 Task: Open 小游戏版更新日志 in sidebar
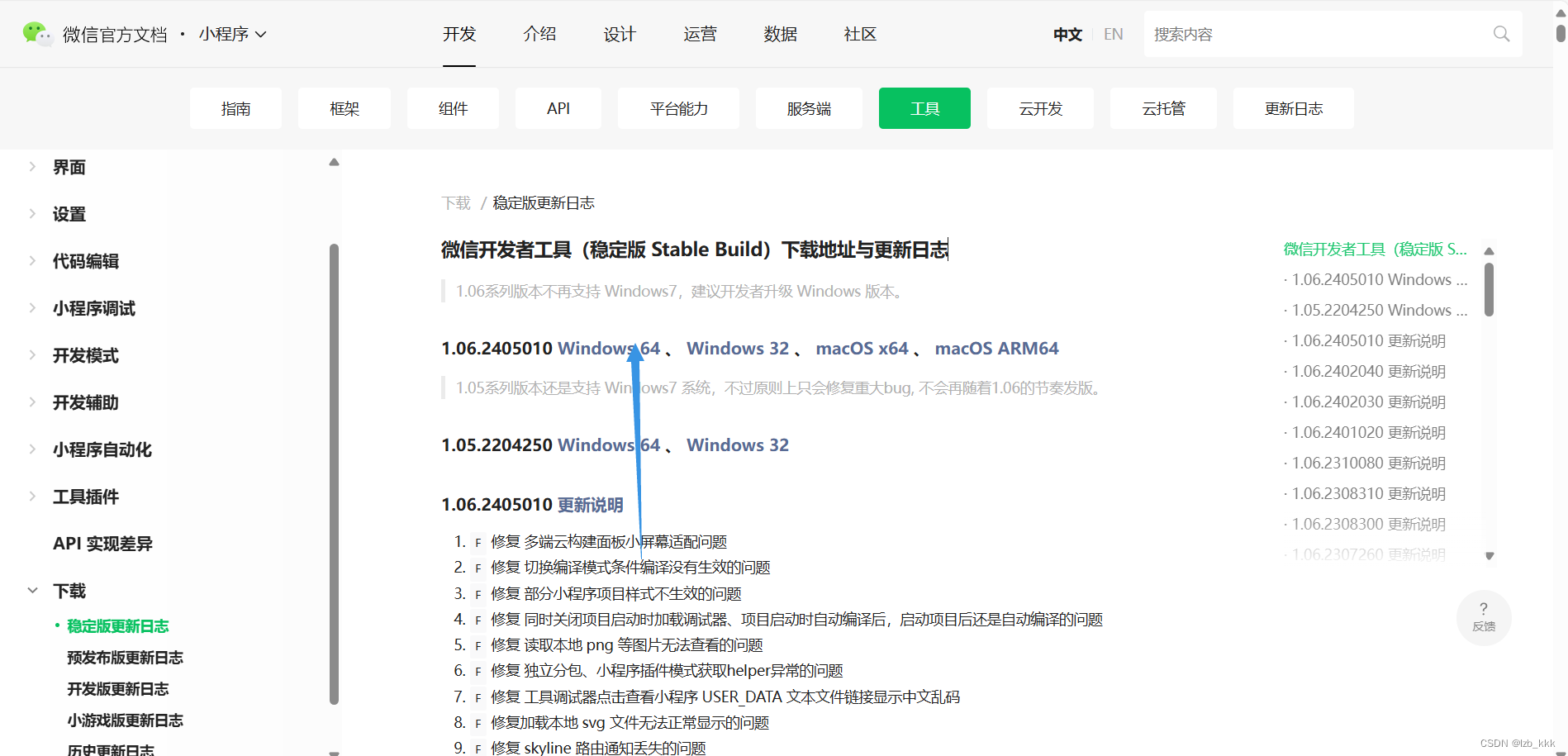(125, 720)
